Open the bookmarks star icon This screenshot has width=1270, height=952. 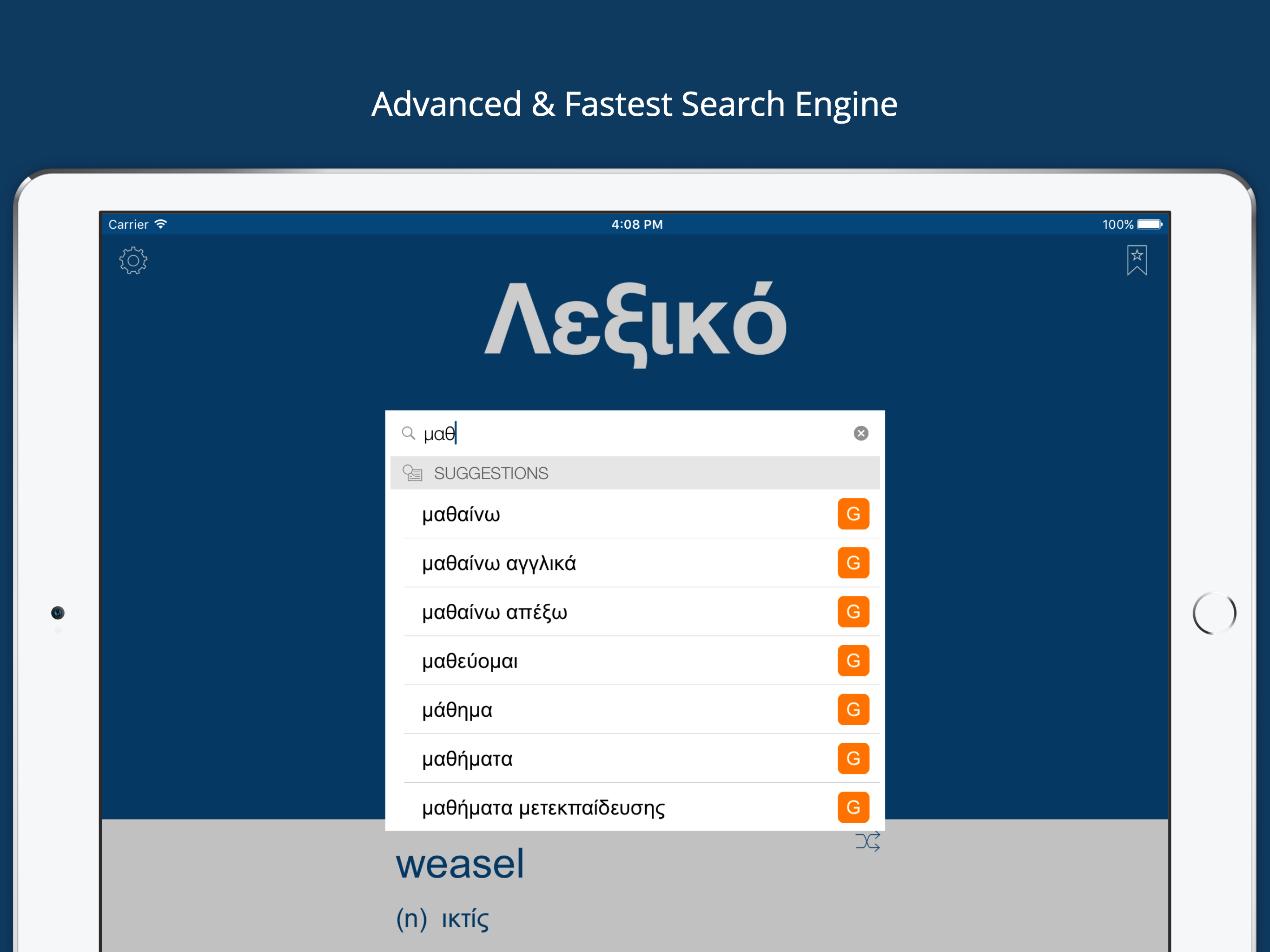pos(1136,260)
